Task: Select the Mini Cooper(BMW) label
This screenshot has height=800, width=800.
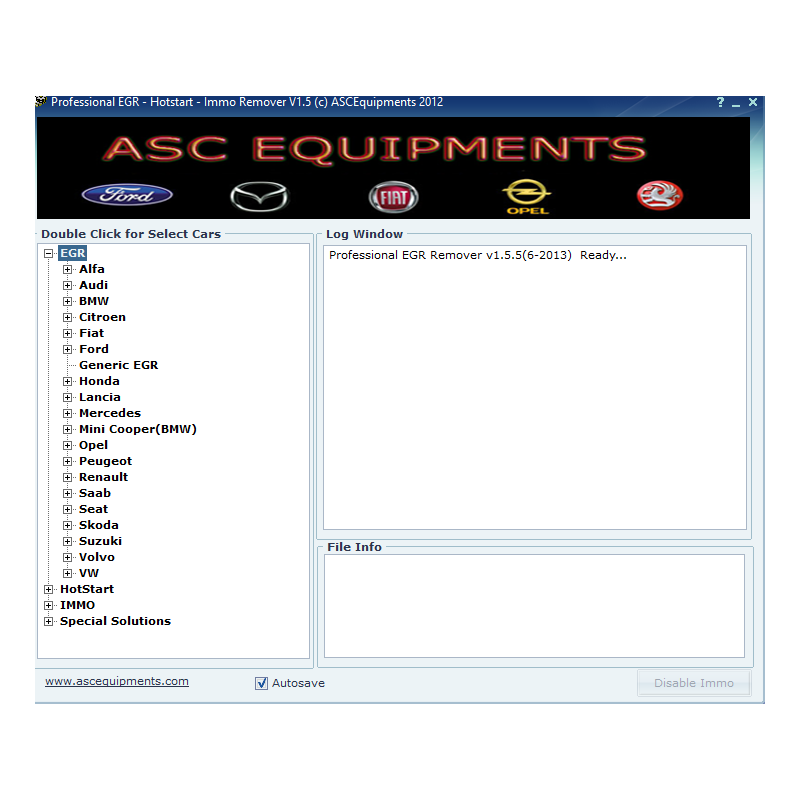Action: coord(138,429)
